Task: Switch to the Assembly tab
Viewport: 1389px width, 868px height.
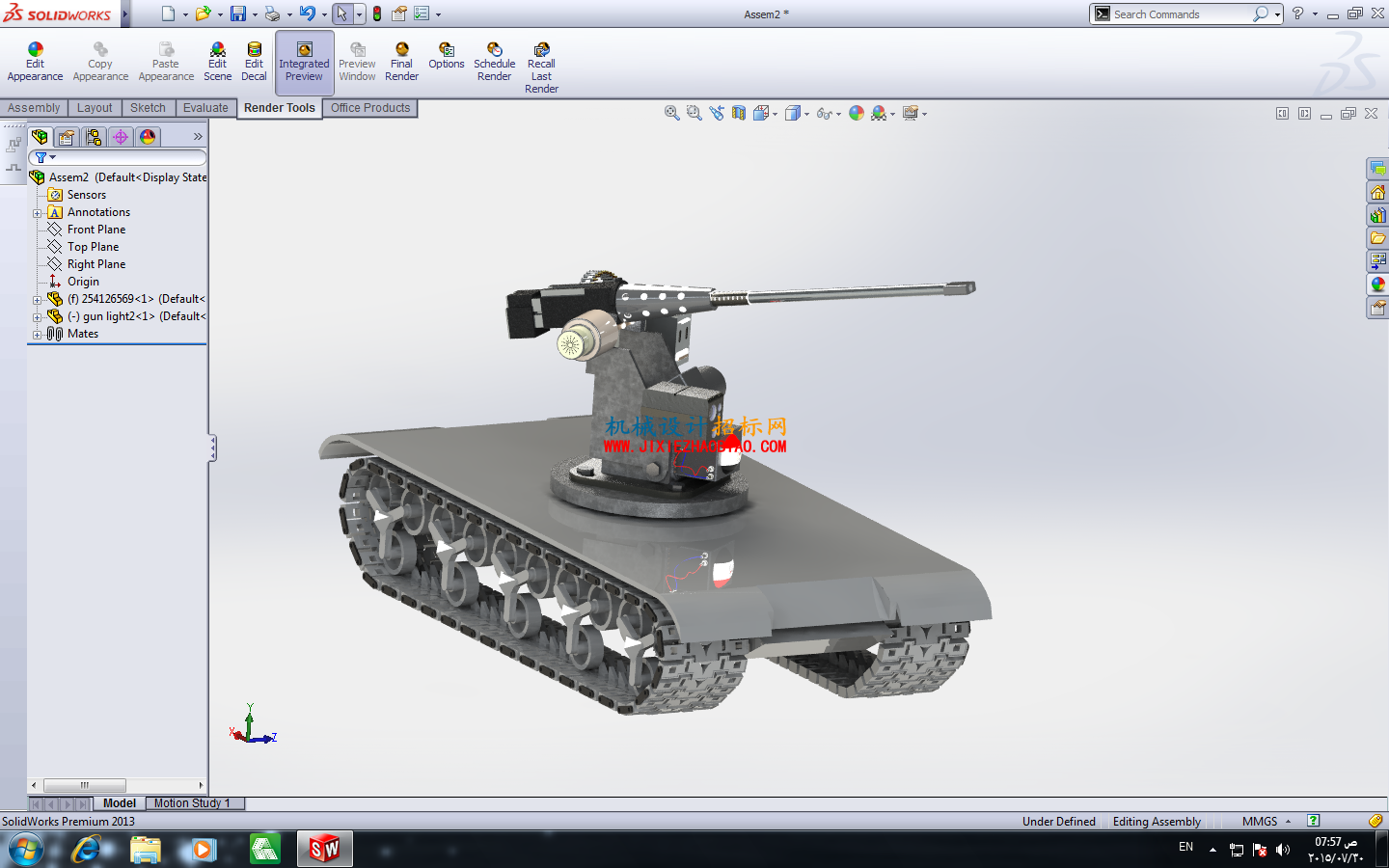Action: click(34, 108)
